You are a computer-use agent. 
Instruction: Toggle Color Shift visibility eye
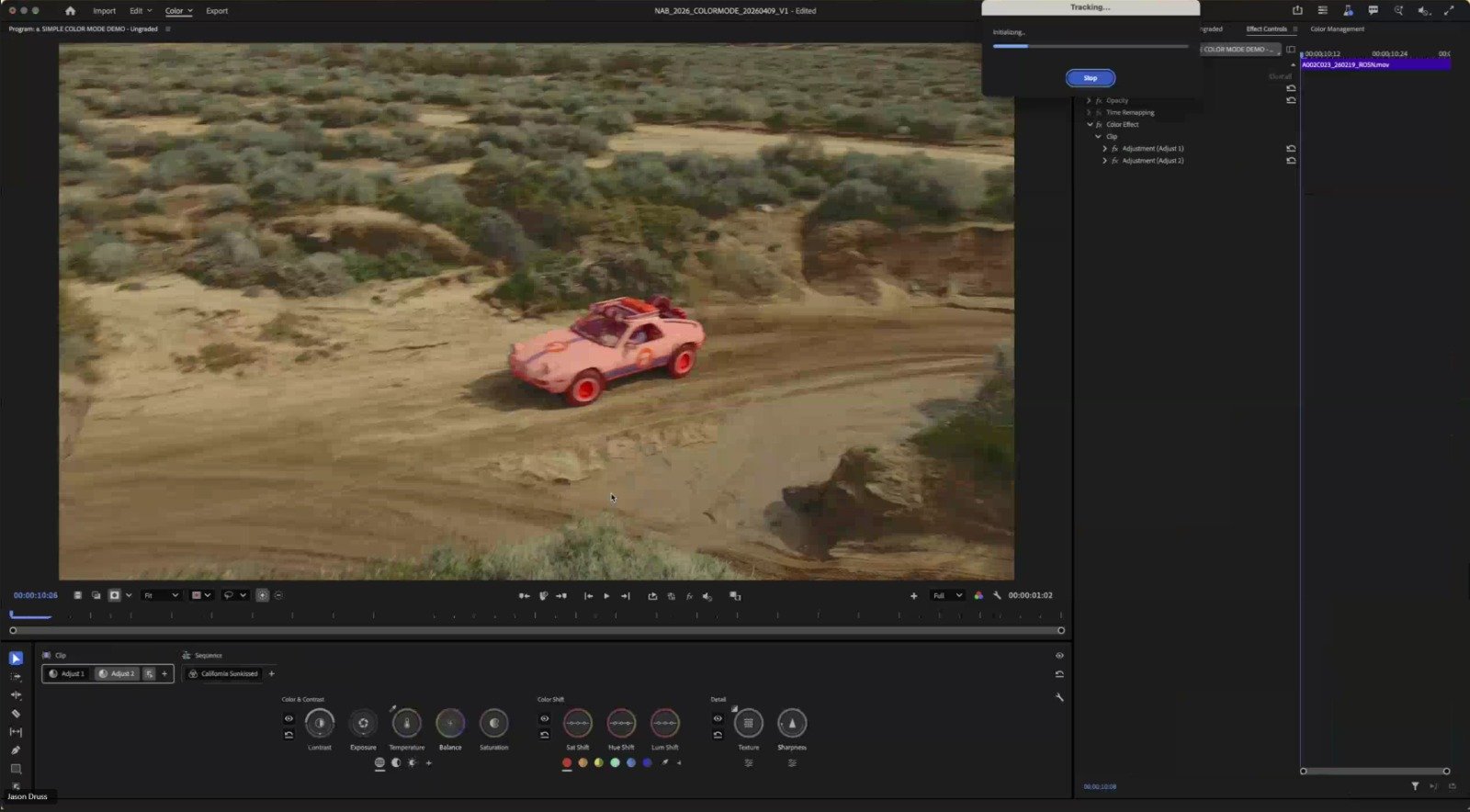(544, 718)
